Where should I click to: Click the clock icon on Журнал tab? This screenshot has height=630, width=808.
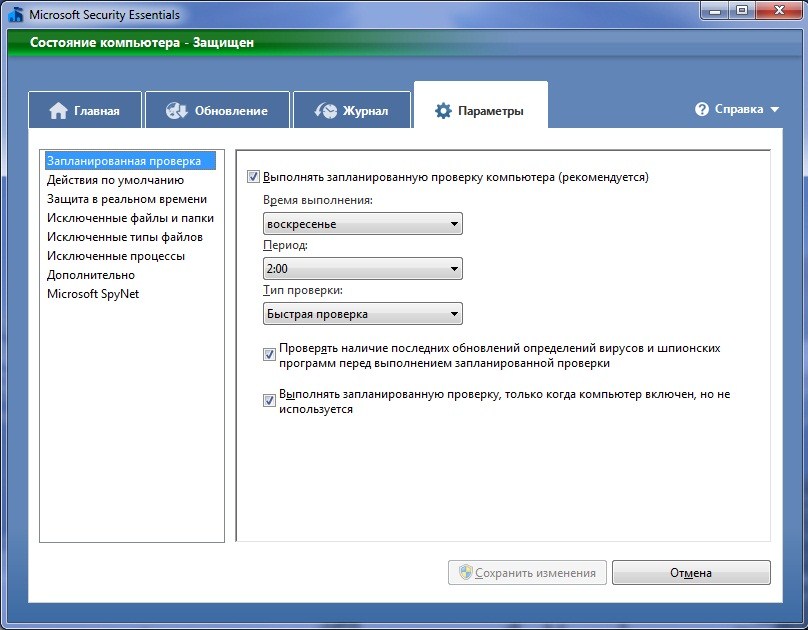click(326, 110)
